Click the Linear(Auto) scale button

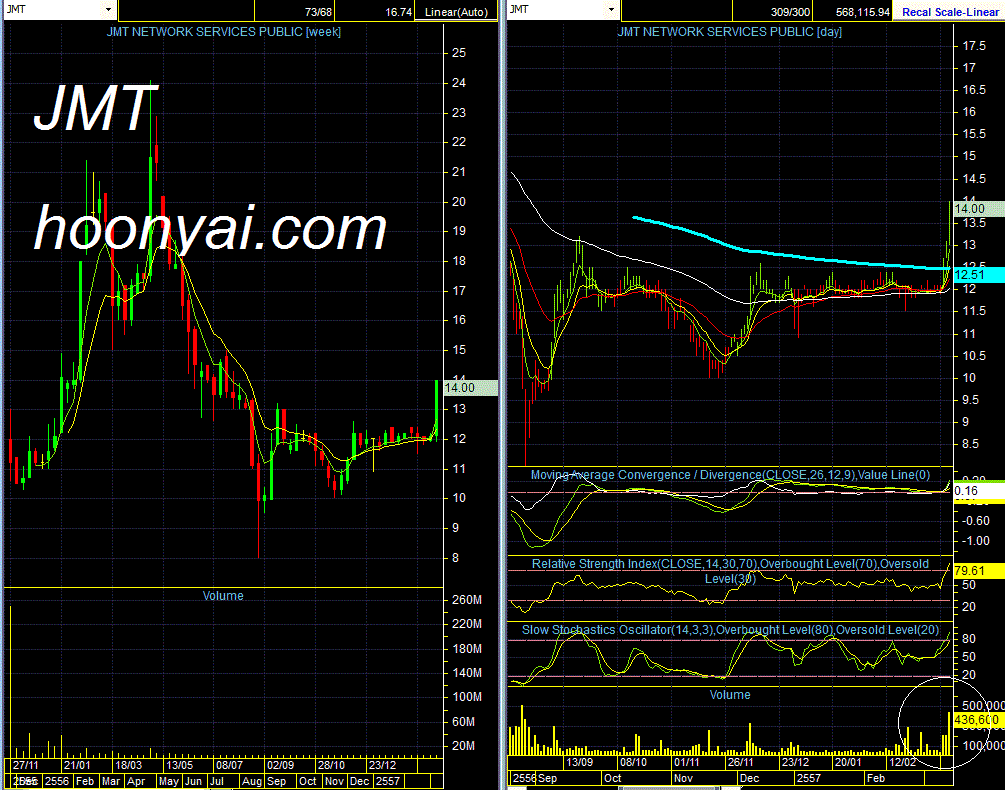(x=456, y=12)
